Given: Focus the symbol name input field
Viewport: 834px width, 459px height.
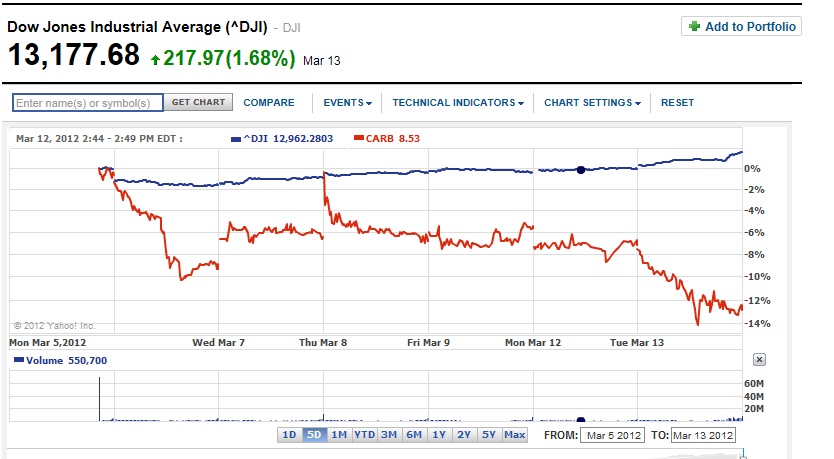Looking at the screenshot, I should pos(88,103).
